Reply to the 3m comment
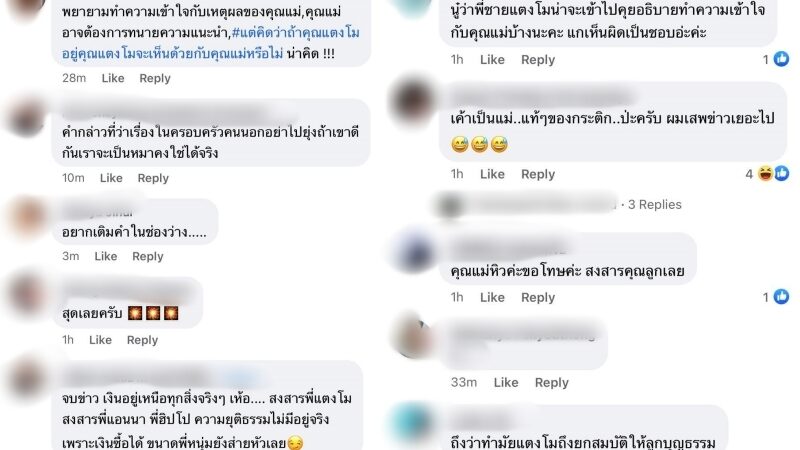 point(147,256)
